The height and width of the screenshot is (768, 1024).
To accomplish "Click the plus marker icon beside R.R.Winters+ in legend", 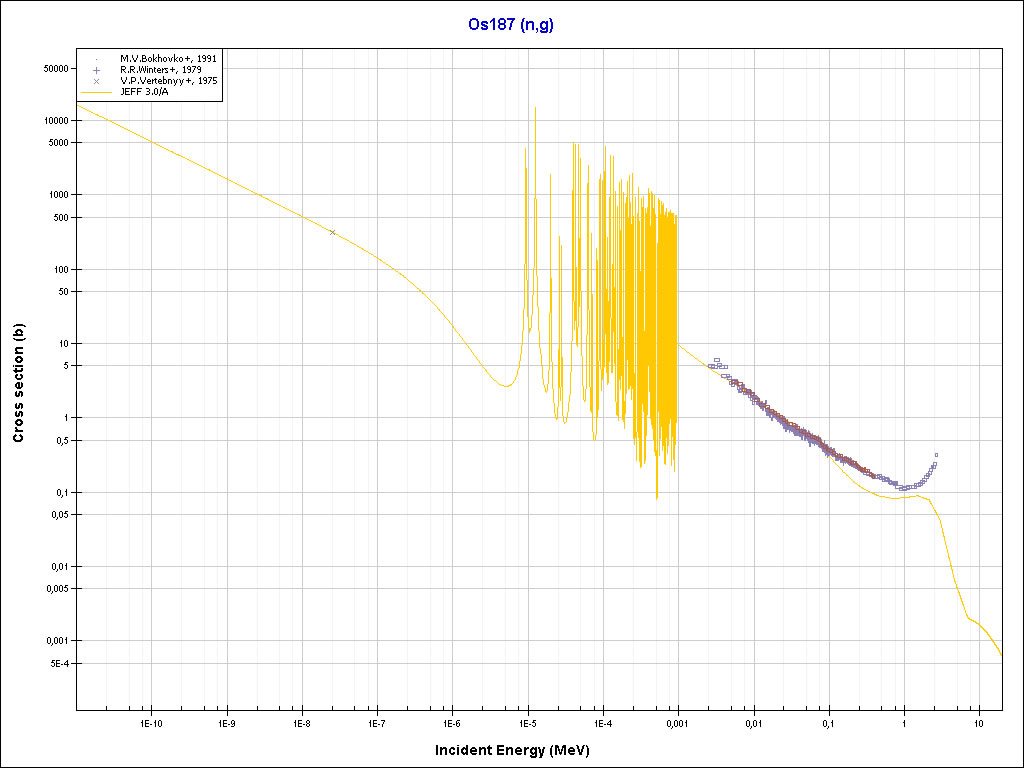I will (96, 70).
